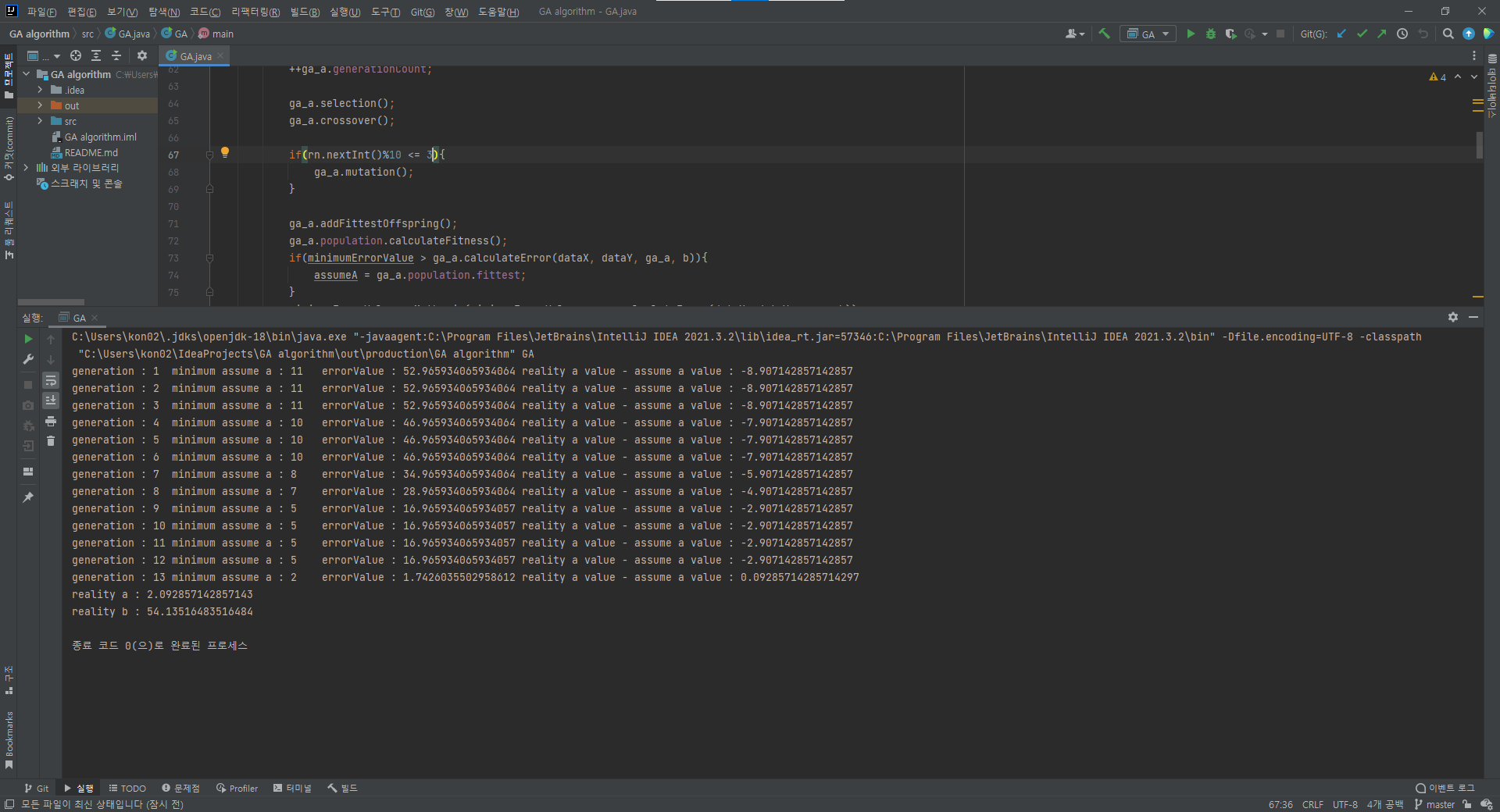Pin the GA run console tab

28,497
